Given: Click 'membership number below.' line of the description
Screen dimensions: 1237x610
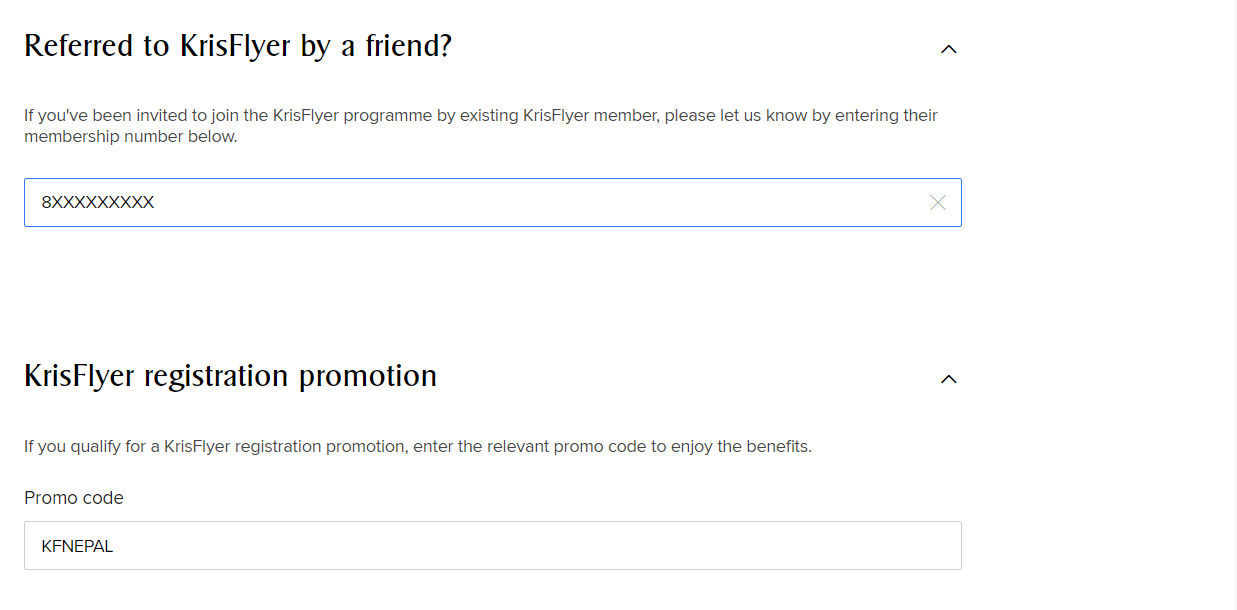Looking at the screenshot, I should coord(130,137).
